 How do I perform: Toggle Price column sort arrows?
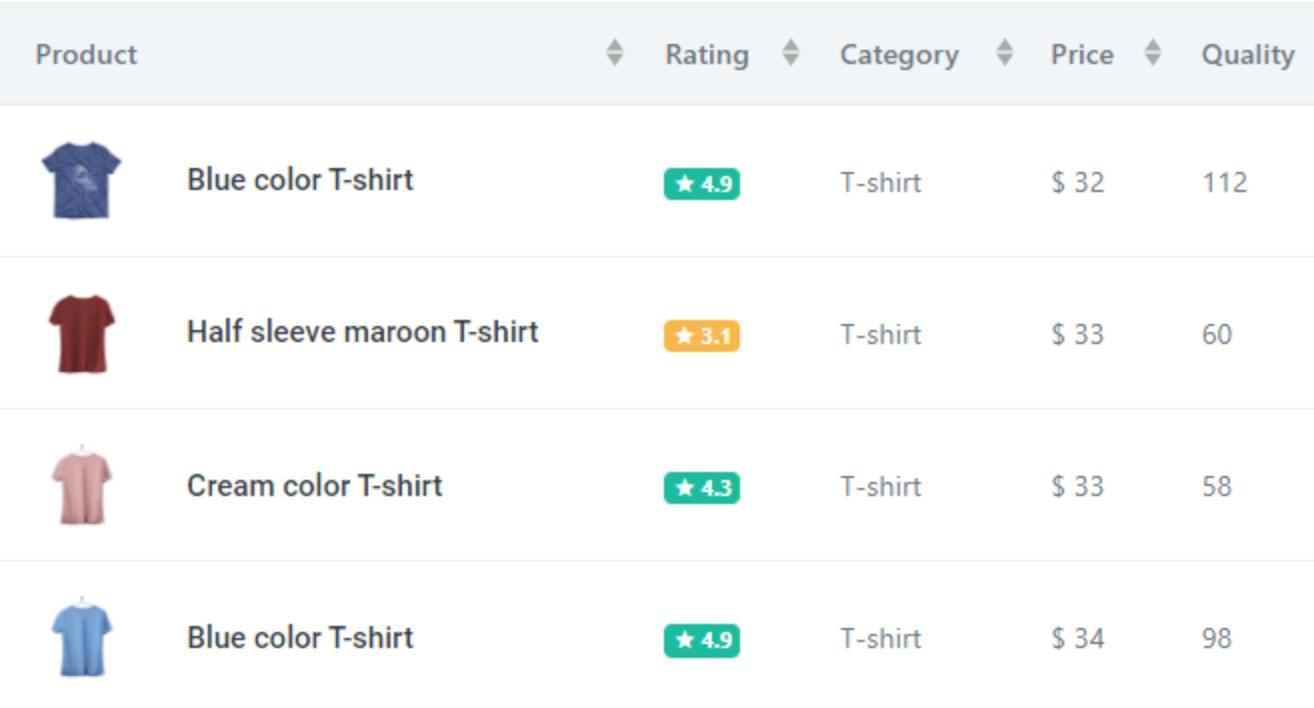pos(1153,53)
